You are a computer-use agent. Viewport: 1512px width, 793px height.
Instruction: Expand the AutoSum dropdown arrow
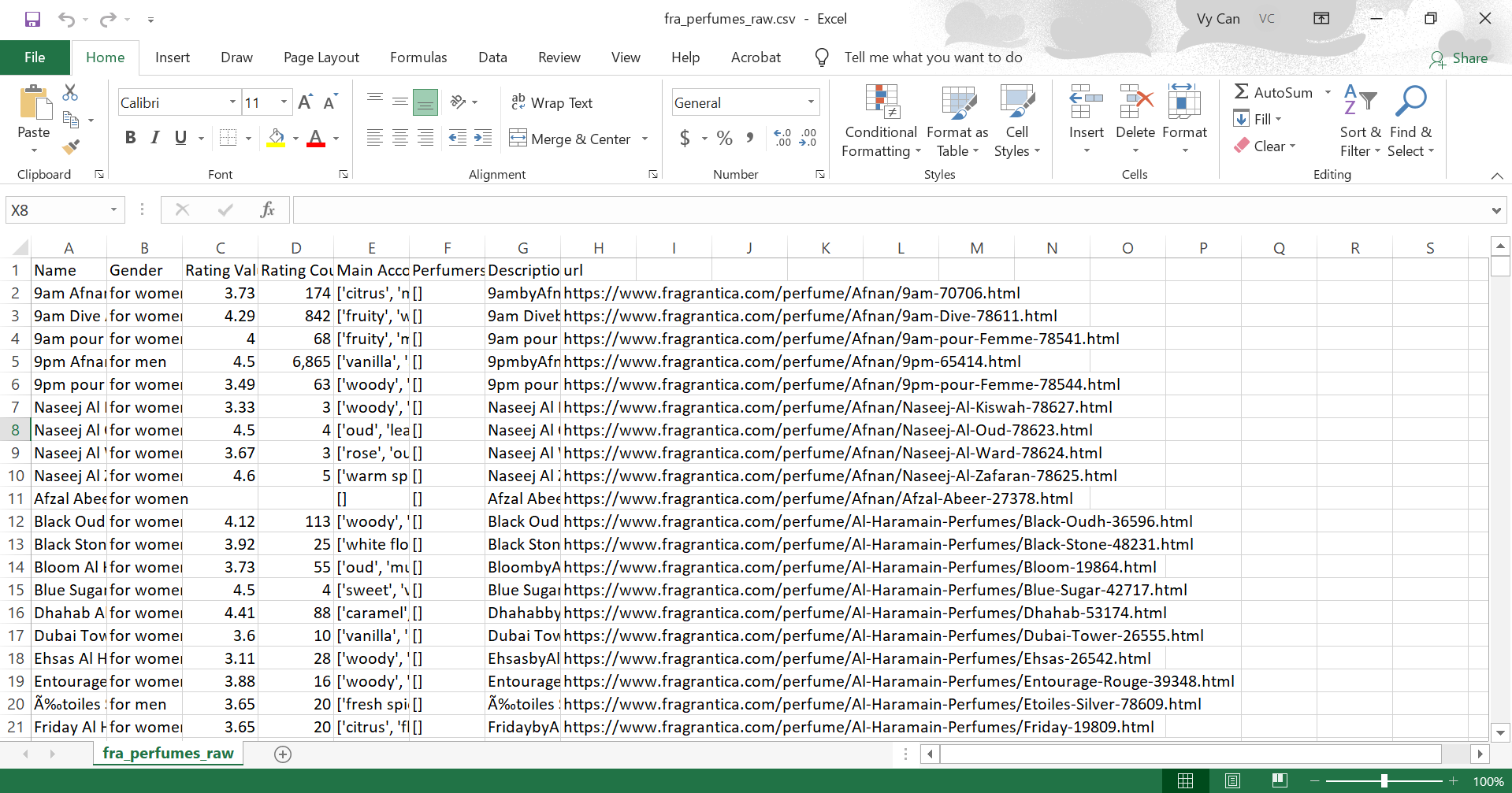click(x=1328, y=92)
